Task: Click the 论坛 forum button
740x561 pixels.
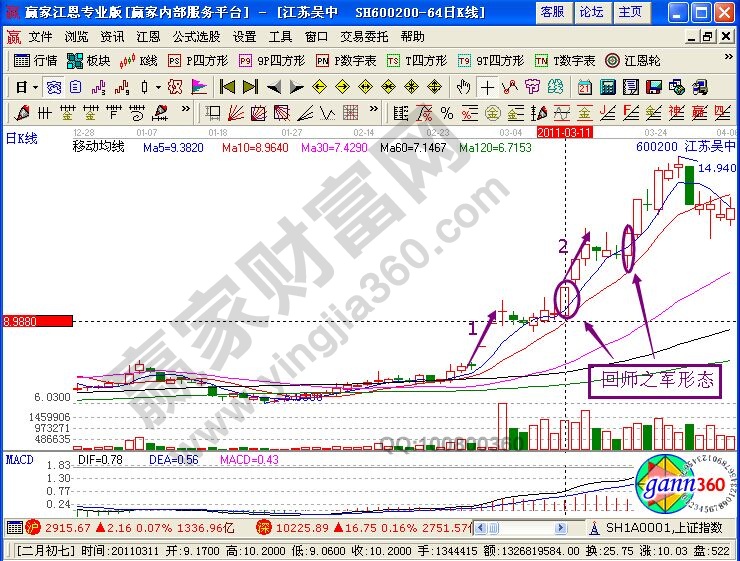Action: point(590,12)
